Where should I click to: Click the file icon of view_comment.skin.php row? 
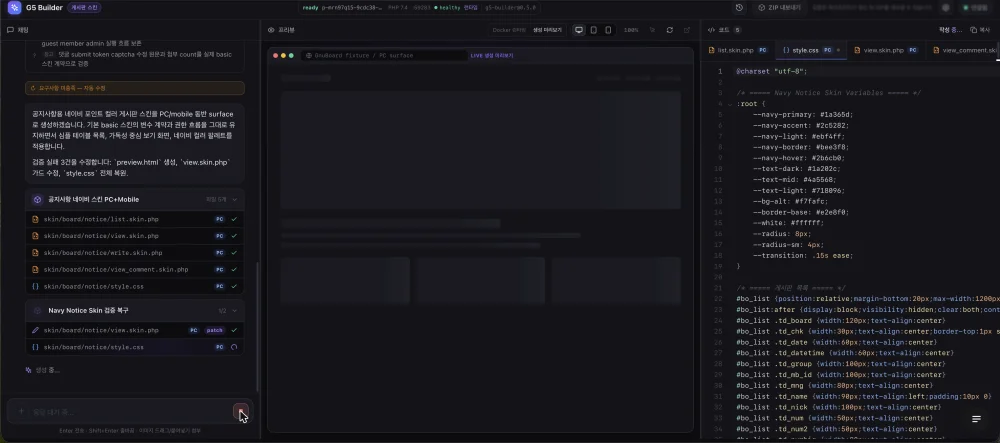click(36, 270)
